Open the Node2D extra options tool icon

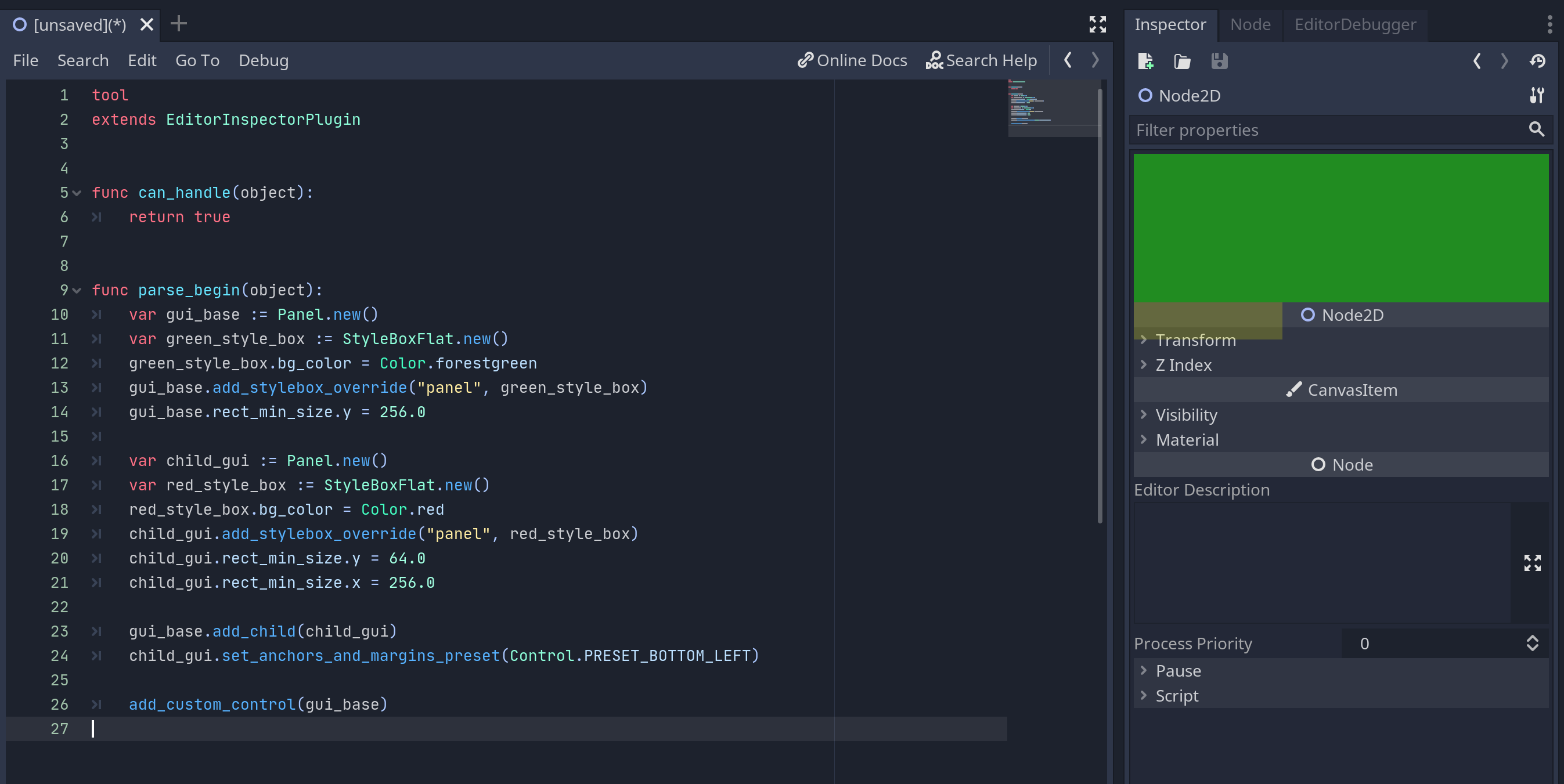(1538, 95)
